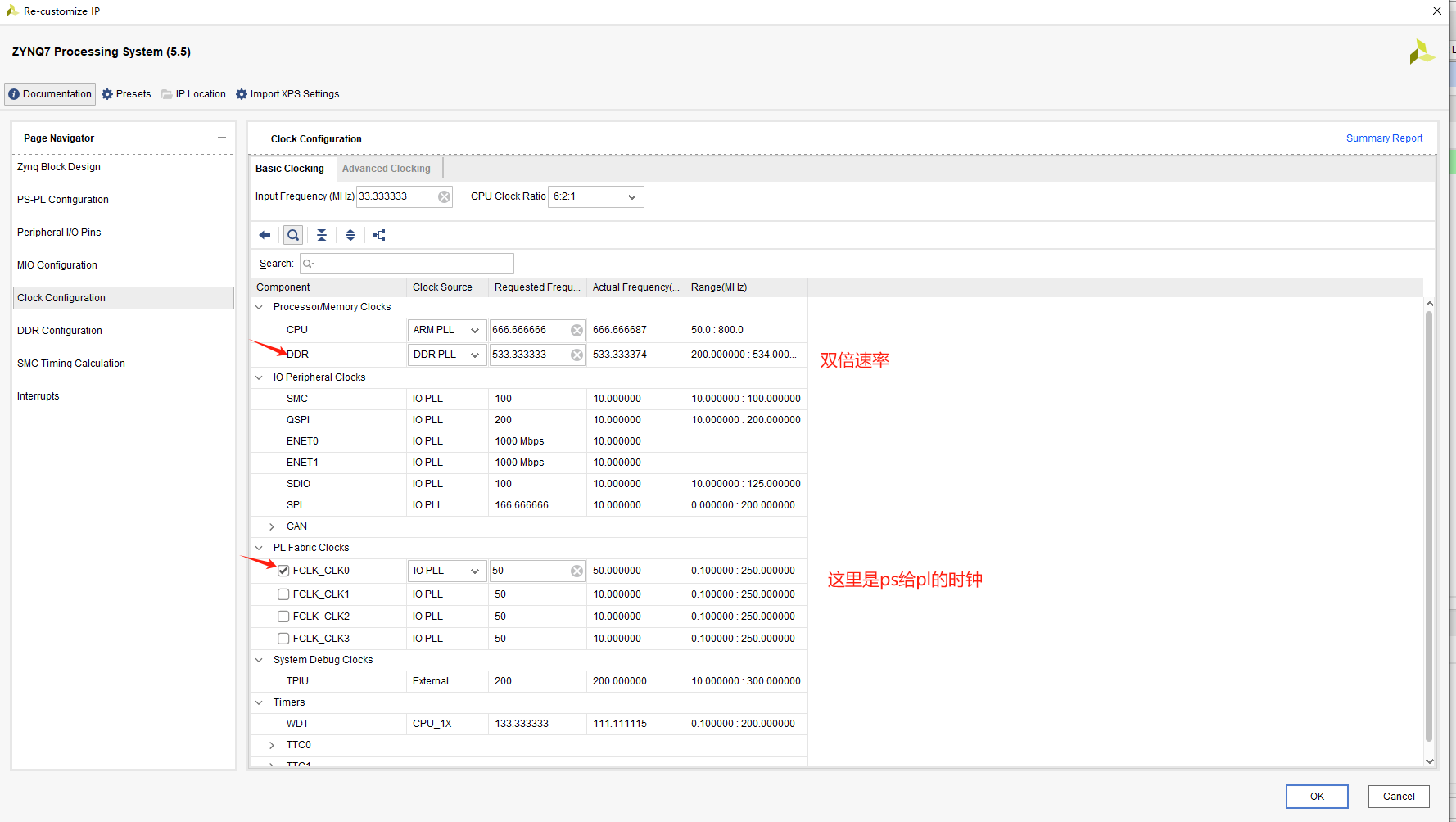Screen dimensions: 1456x822
Task: Enable the FCLK_CLK2 checkbox
Action: coord(283,616)
